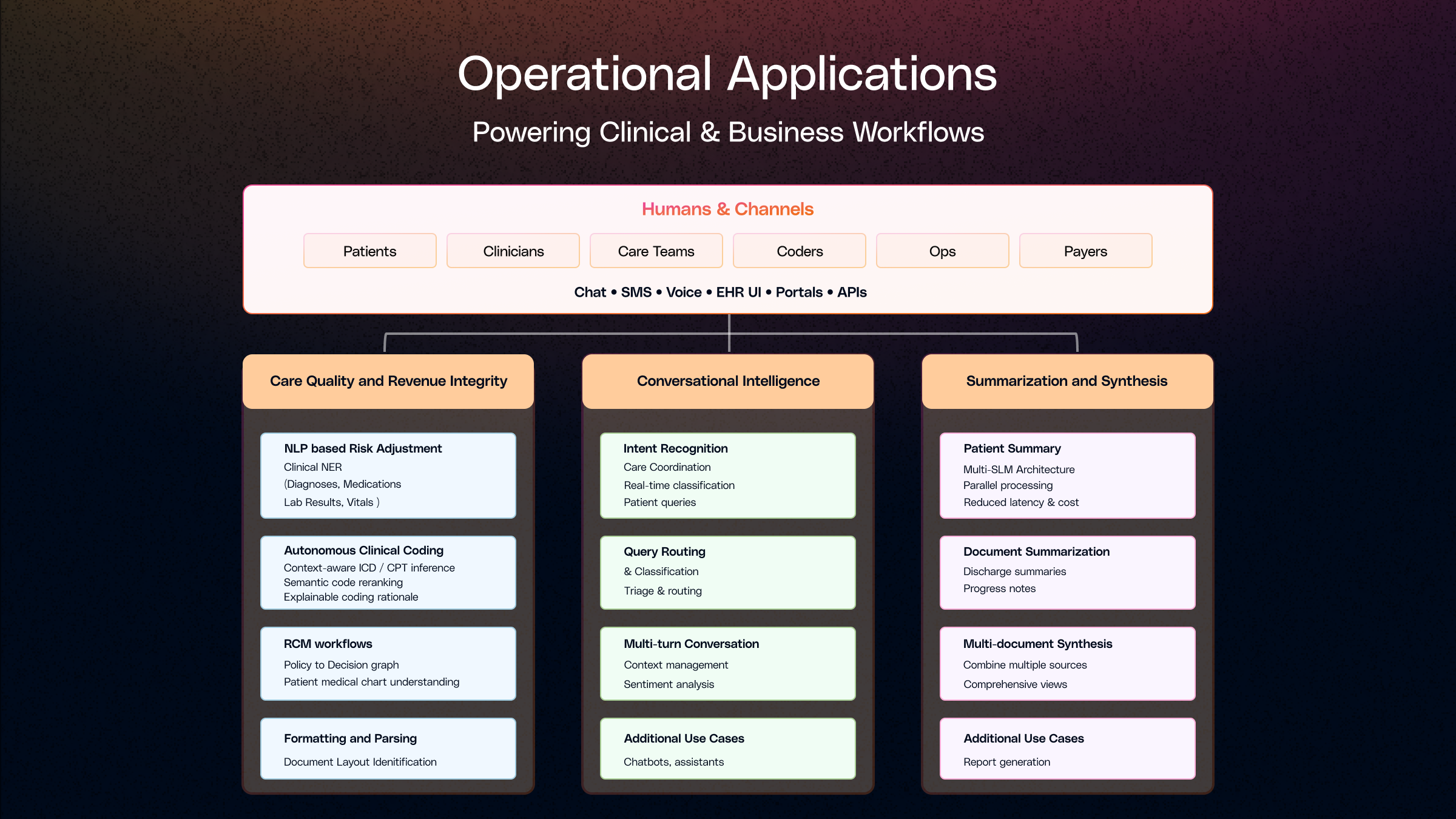Viewport: 1456px width, 819px height.
Task: Open NLP based Risk Adjustment card
Action: click(388, 475)
